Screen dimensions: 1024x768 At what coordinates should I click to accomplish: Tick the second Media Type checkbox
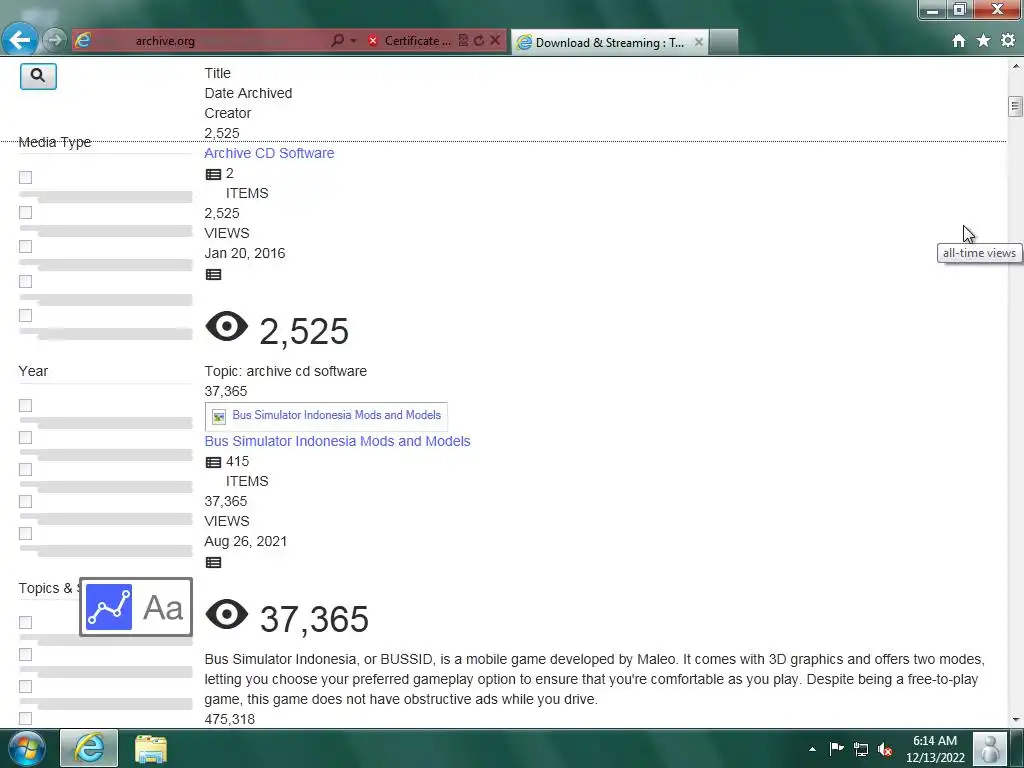[25, 212]
